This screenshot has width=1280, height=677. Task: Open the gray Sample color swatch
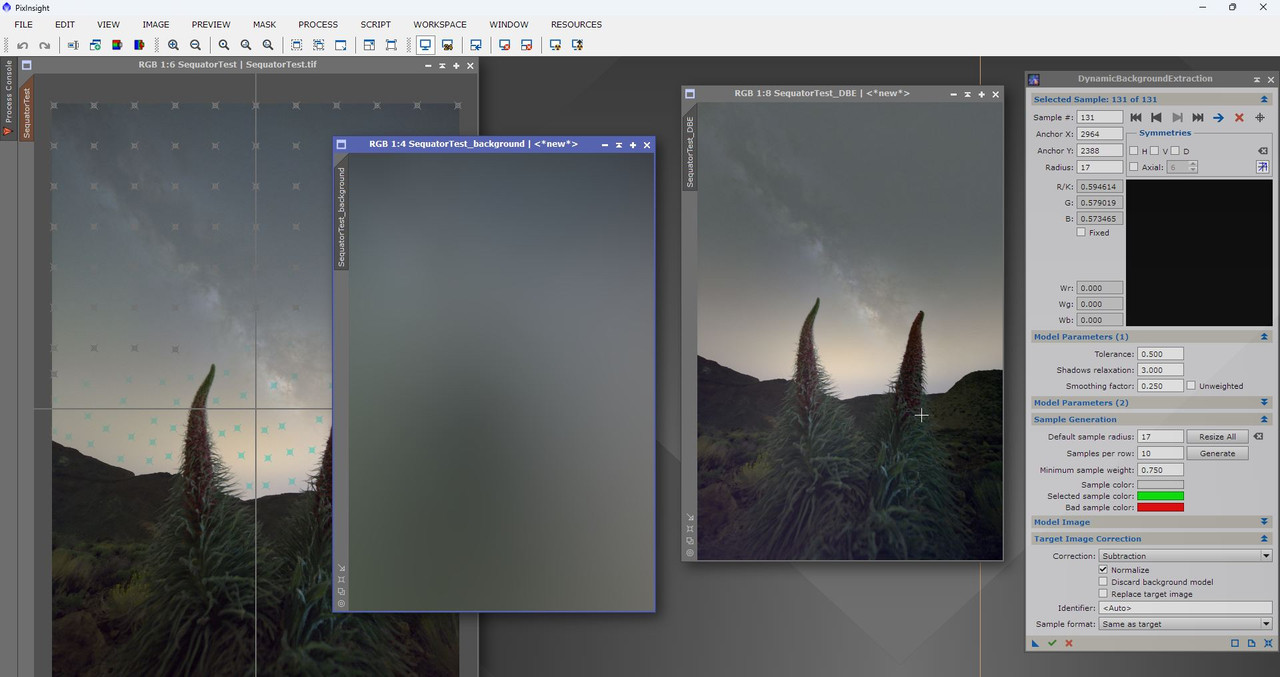point(1160,485)
